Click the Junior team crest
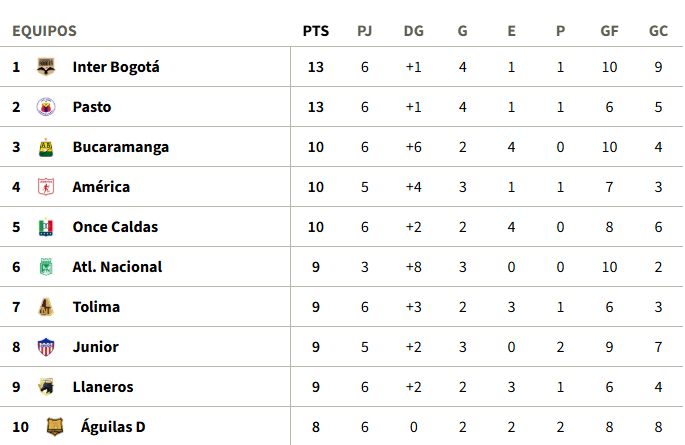This screenshot has width=685, height=445. [x=45, y=347]
